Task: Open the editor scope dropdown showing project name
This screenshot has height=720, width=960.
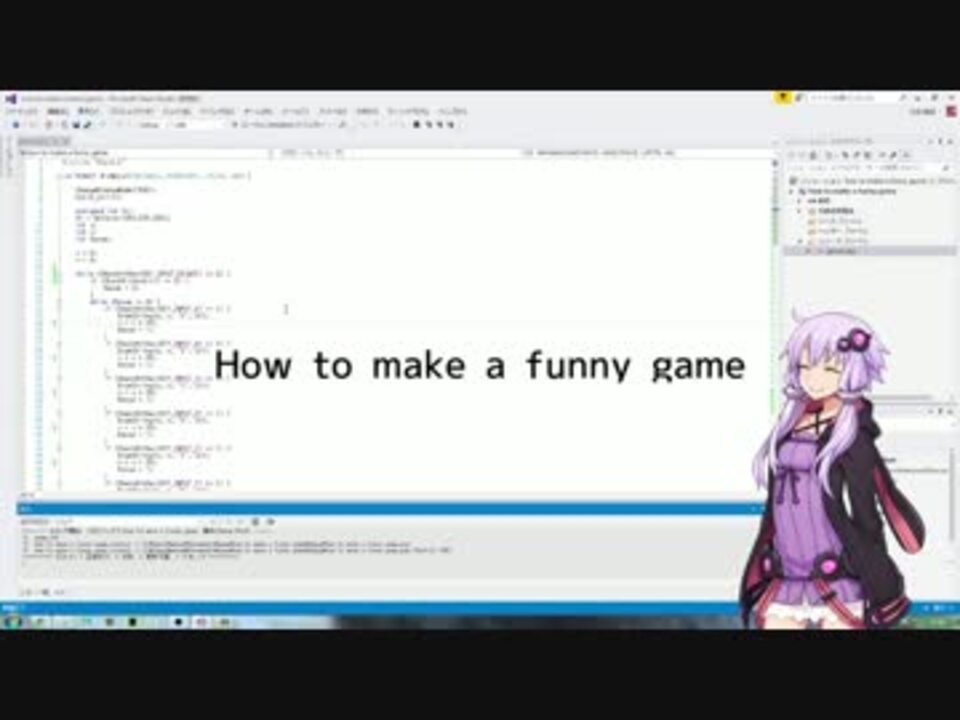Action: point(146,152)
